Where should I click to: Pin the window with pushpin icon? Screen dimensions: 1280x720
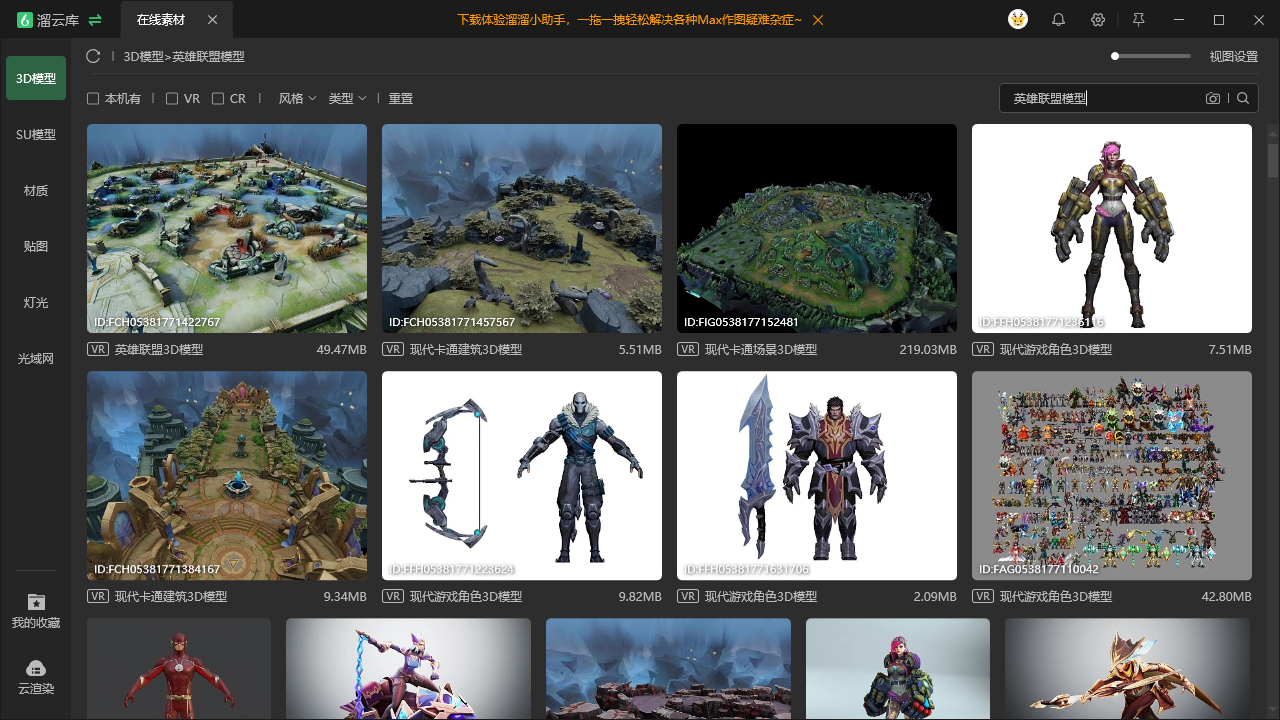pyautogui.click(x=1138, y=20)
